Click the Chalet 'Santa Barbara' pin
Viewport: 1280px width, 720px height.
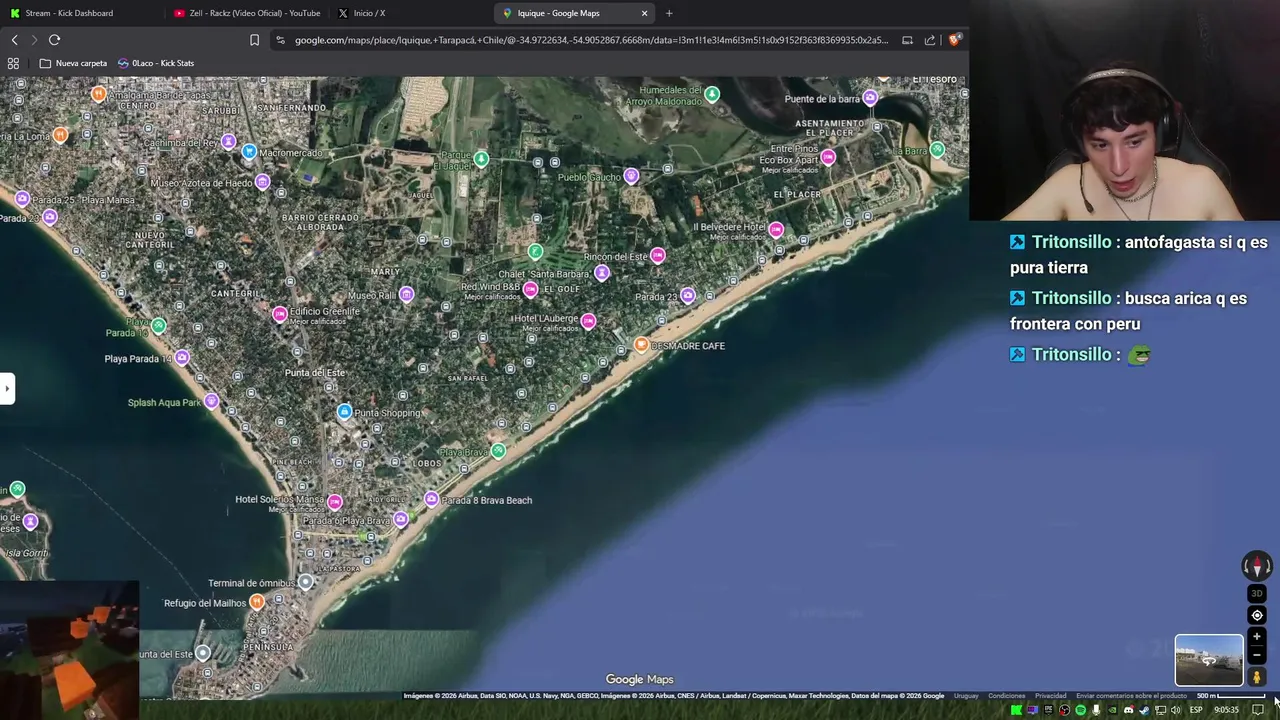[x=601, y=272]
